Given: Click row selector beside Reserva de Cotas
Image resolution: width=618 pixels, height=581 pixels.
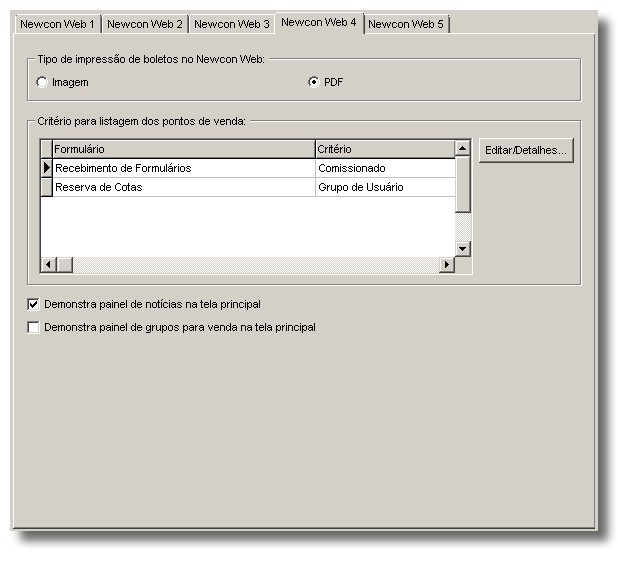Looking at the screenshot, I should coord(47,187).
